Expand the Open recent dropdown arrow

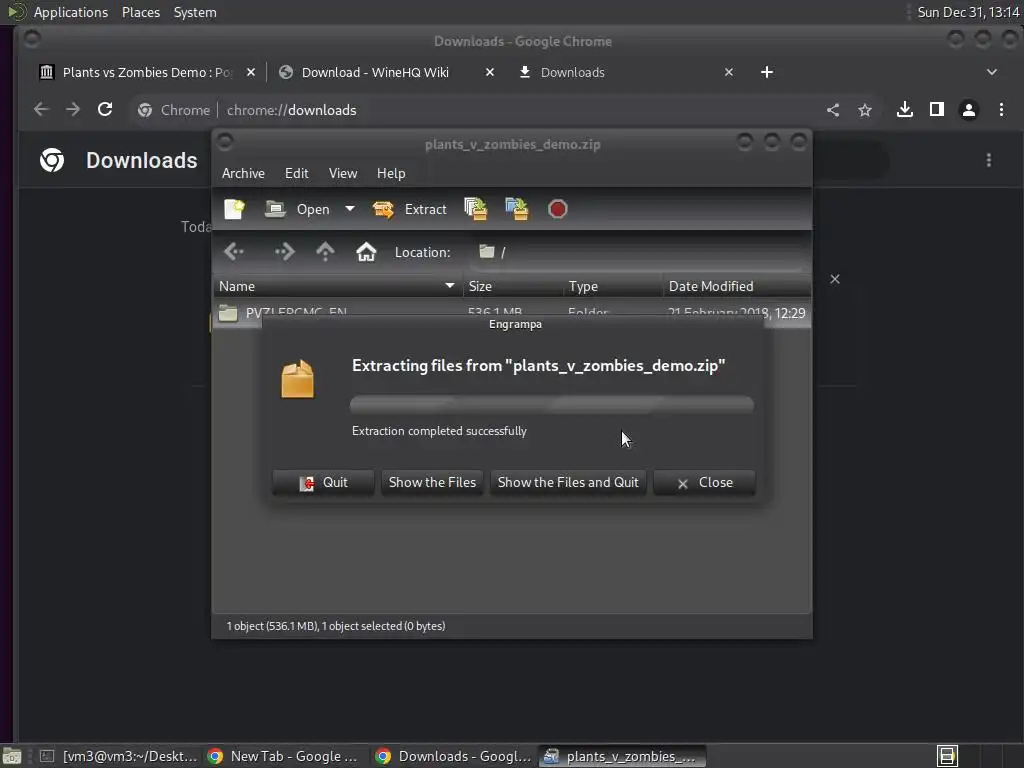pyautogui.click(x=350, y=209)
